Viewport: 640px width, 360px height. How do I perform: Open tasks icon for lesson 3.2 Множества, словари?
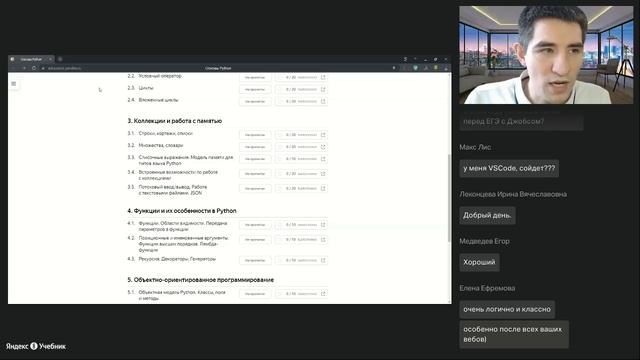pos(323,147)
